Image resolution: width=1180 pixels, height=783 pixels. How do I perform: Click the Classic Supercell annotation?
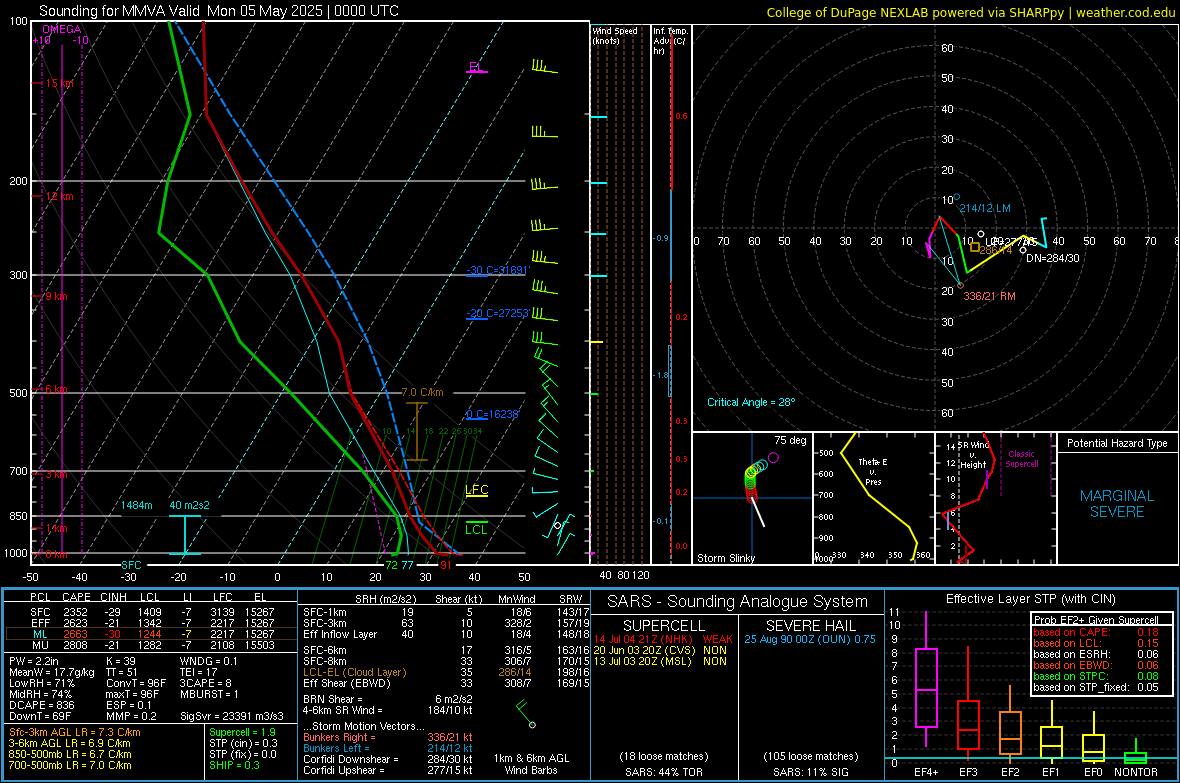1022,459
